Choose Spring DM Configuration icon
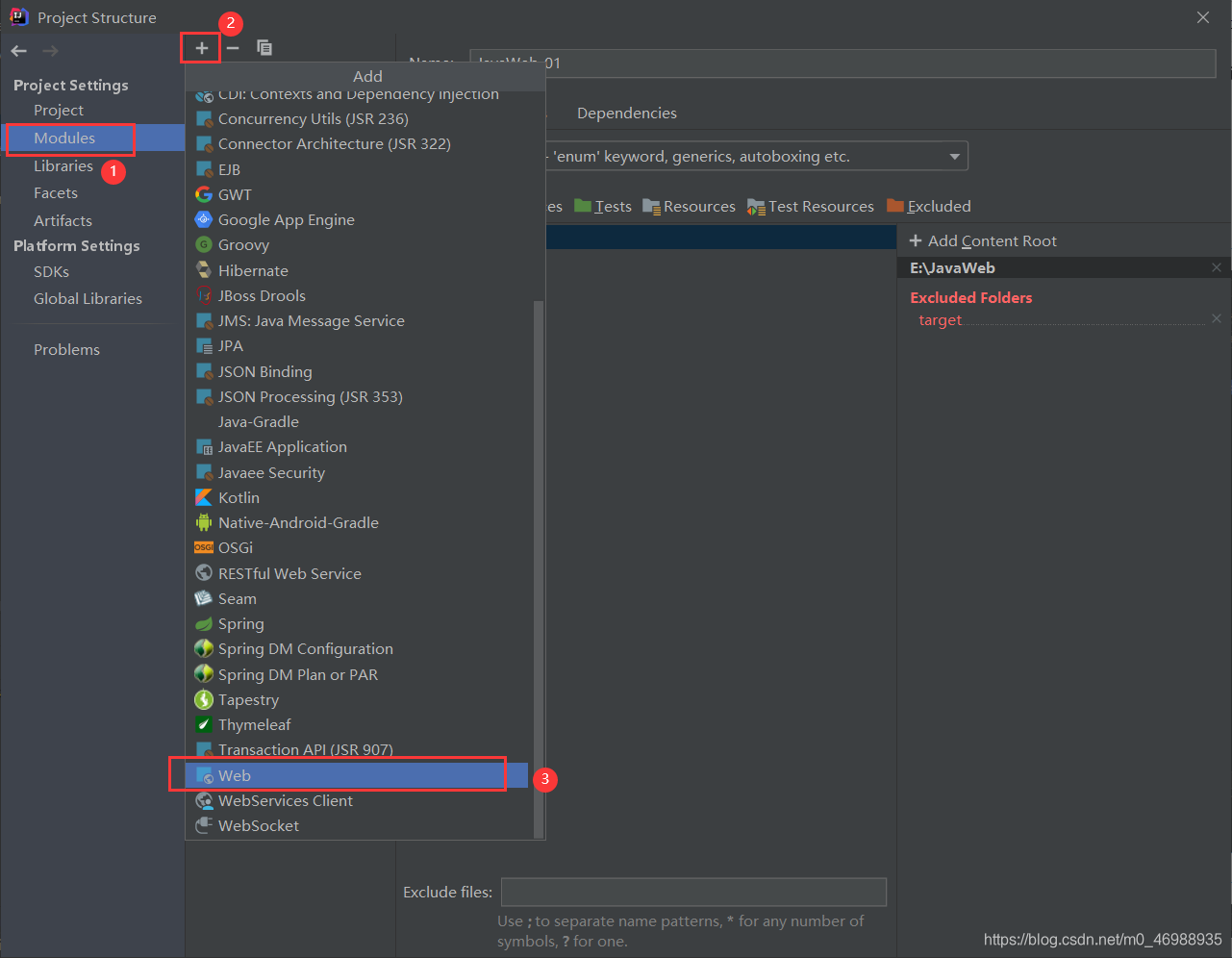 point(204,649)
